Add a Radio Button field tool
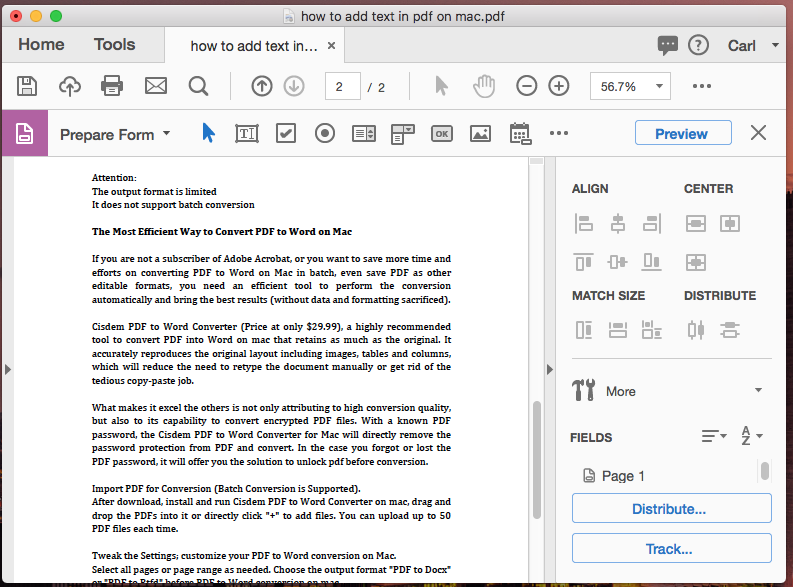Screen dimensions: 793x587 click(325, 133)
